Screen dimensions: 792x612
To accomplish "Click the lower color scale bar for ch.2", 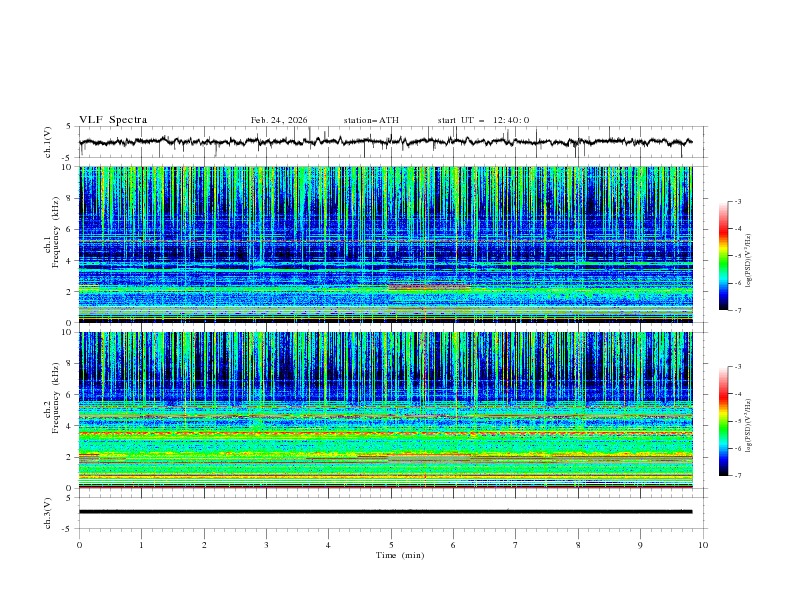I will point(723,421).
